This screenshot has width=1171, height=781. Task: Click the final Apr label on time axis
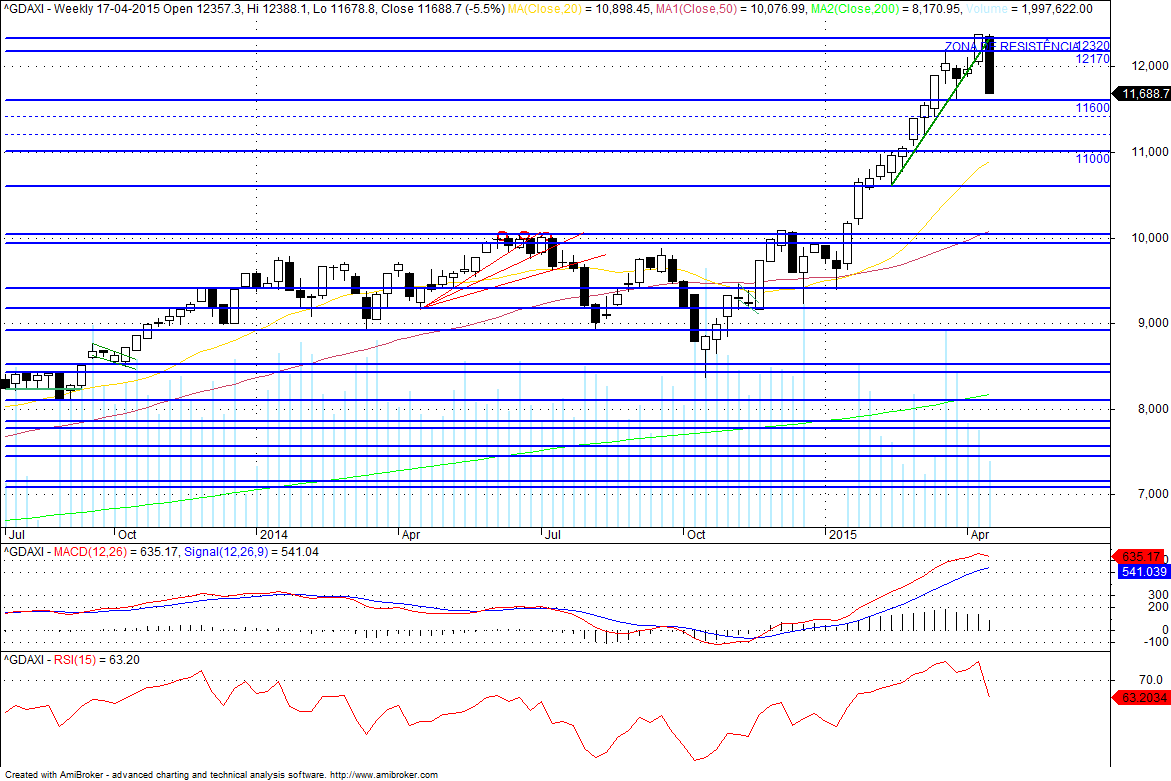979,535
